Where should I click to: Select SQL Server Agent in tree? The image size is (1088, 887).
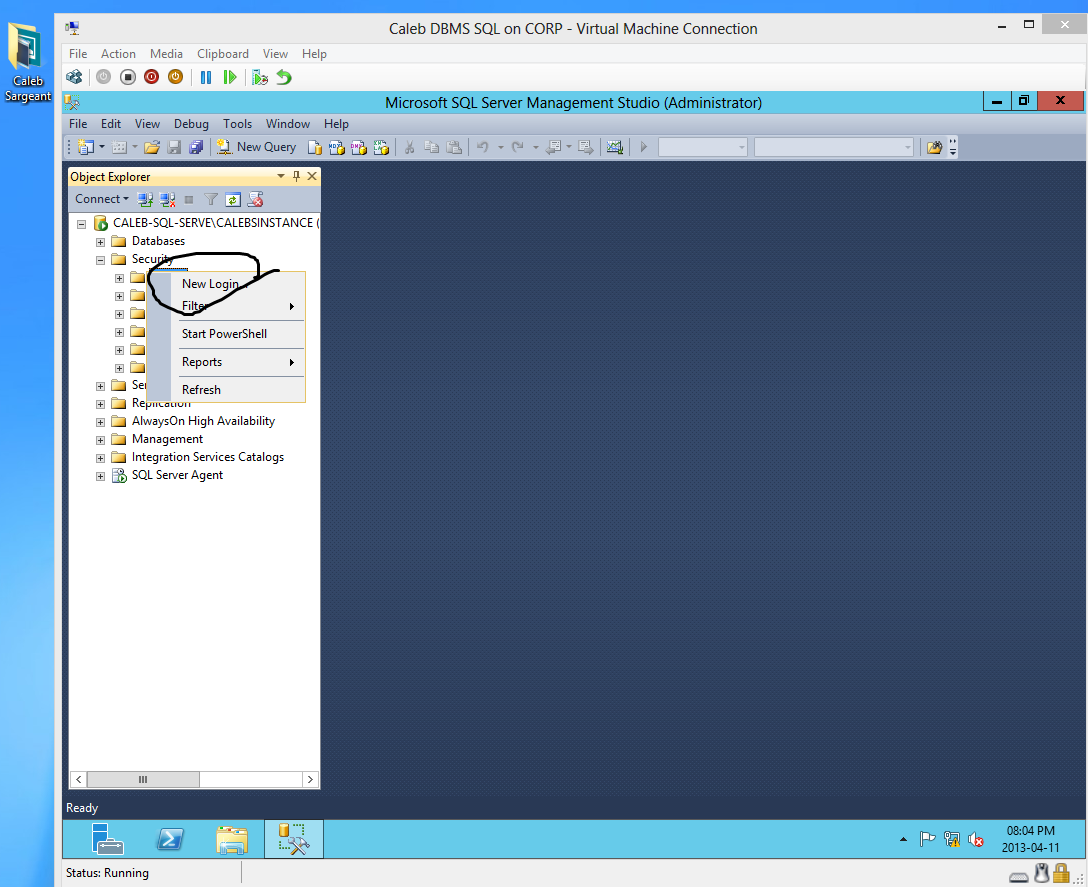[x=177, y=475]
